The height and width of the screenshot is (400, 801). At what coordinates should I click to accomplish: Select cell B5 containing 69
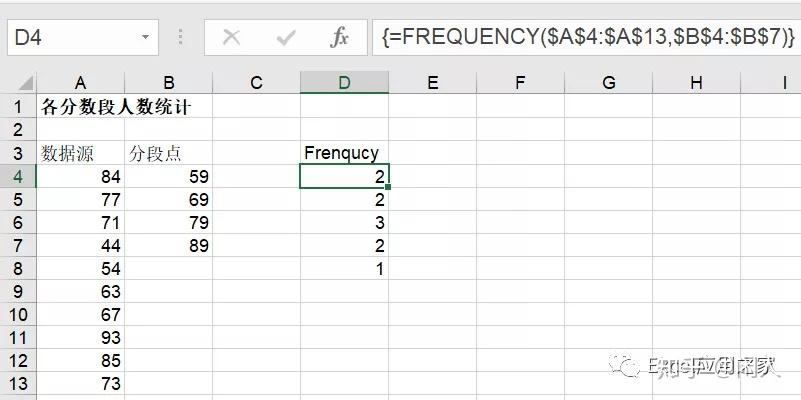[169, 199]
